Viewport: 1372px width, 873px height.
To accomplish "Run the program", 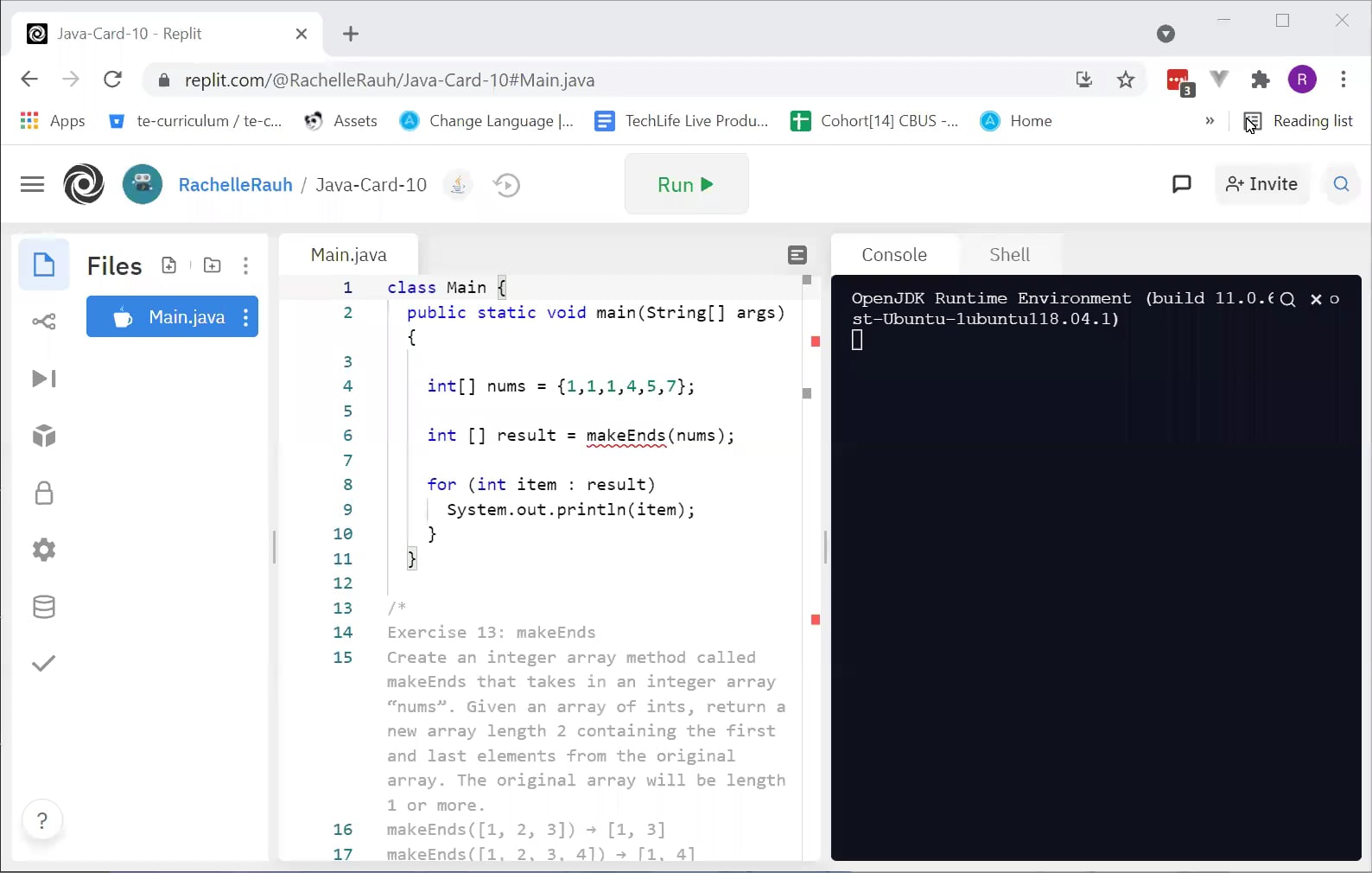I will (x=686, y=184).
